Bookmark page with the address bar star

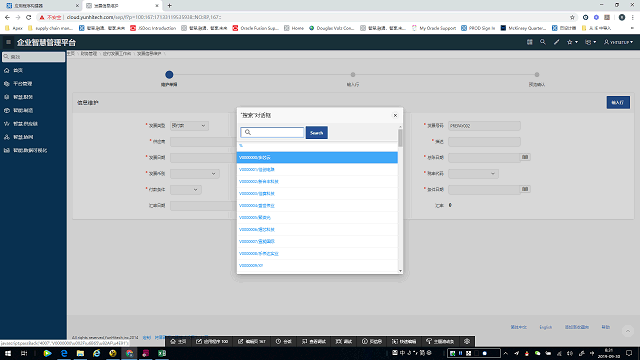click(572, 17)
